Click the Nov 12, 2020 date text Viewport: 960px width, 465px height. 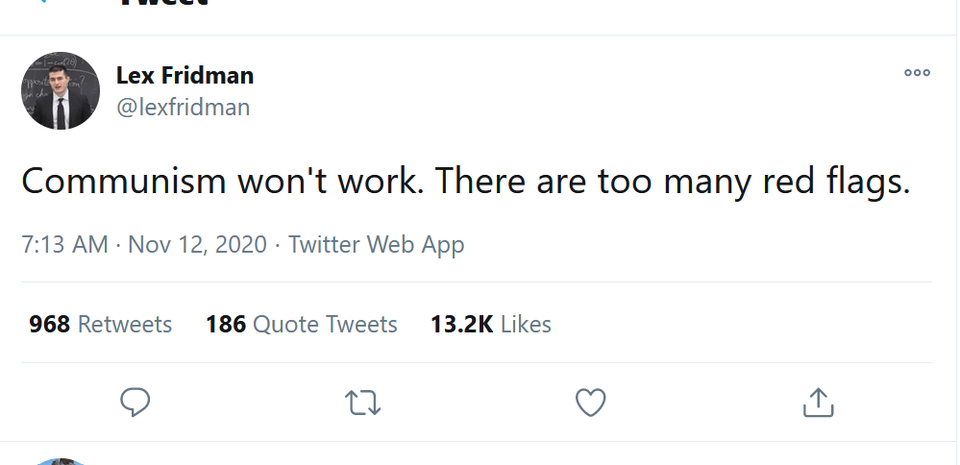[197, 244]
